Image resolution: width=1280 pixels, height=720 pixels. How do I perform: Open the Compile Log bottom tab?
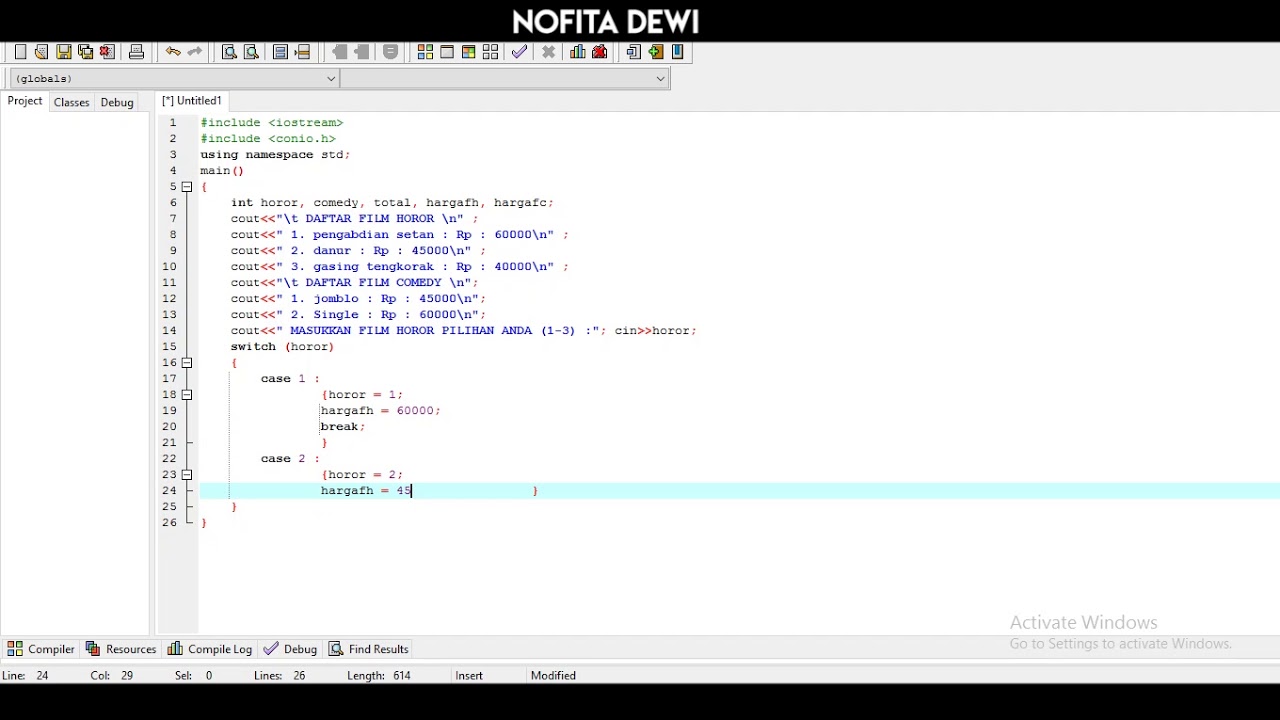[x=210, y=649]
